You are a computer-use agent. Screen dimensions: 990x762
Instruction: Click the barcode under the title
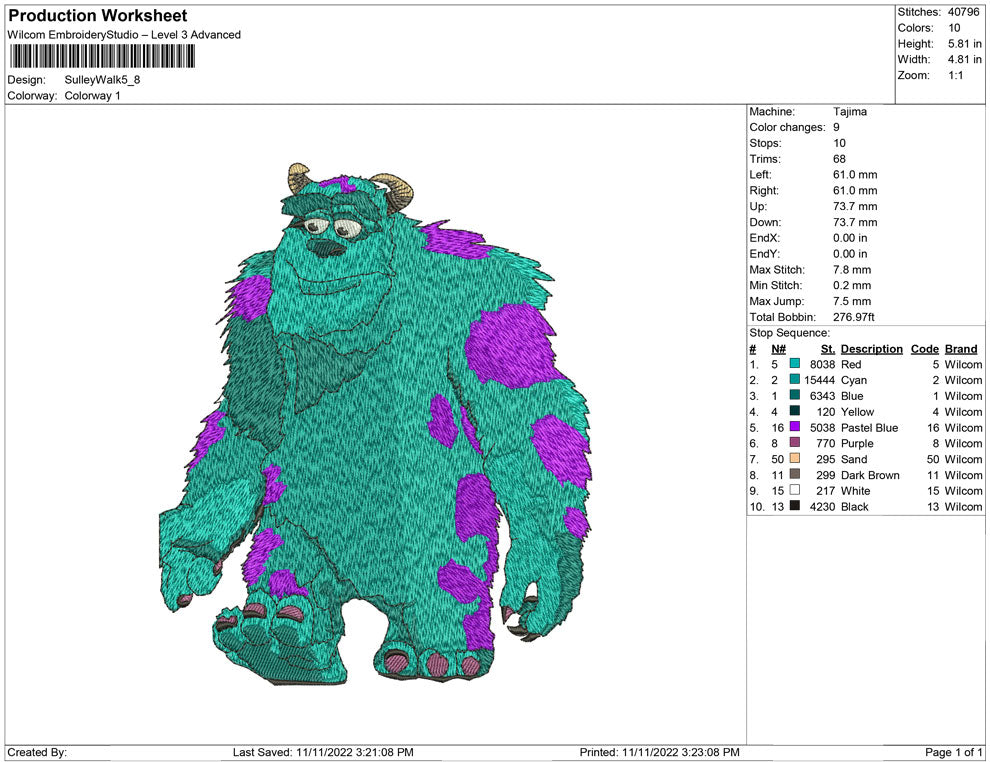point(102,56)
